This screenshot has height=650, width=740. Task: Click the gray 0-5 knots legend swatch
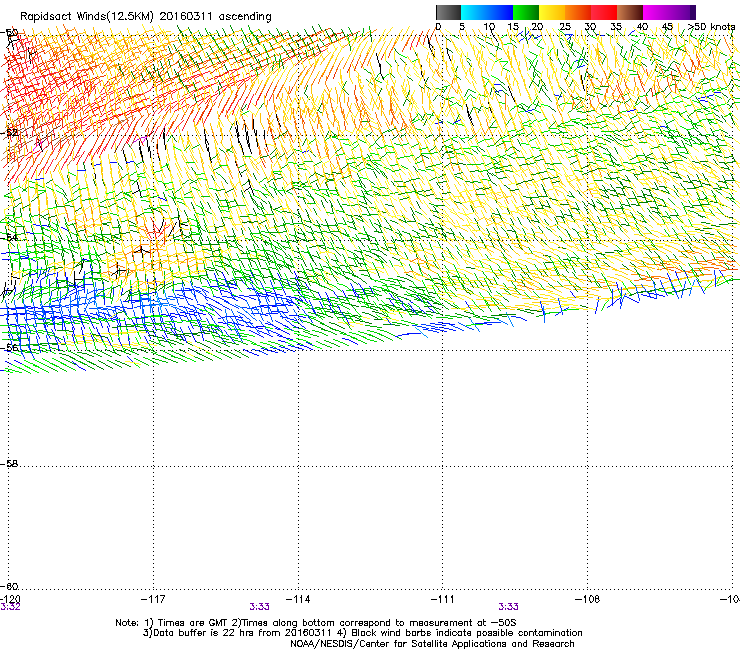click(448, 12)
